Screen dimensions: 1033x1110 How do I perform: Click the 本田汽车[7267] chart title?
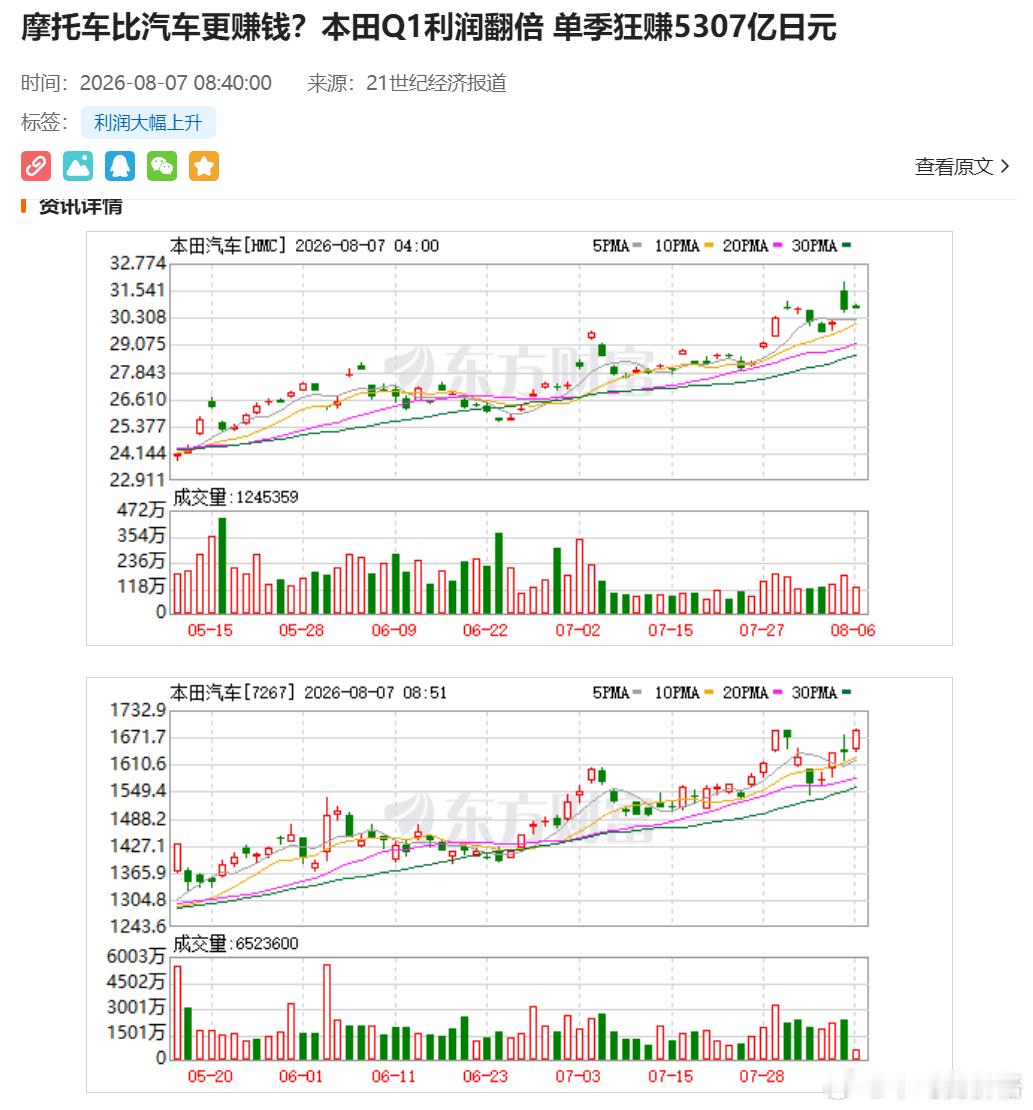309,692
